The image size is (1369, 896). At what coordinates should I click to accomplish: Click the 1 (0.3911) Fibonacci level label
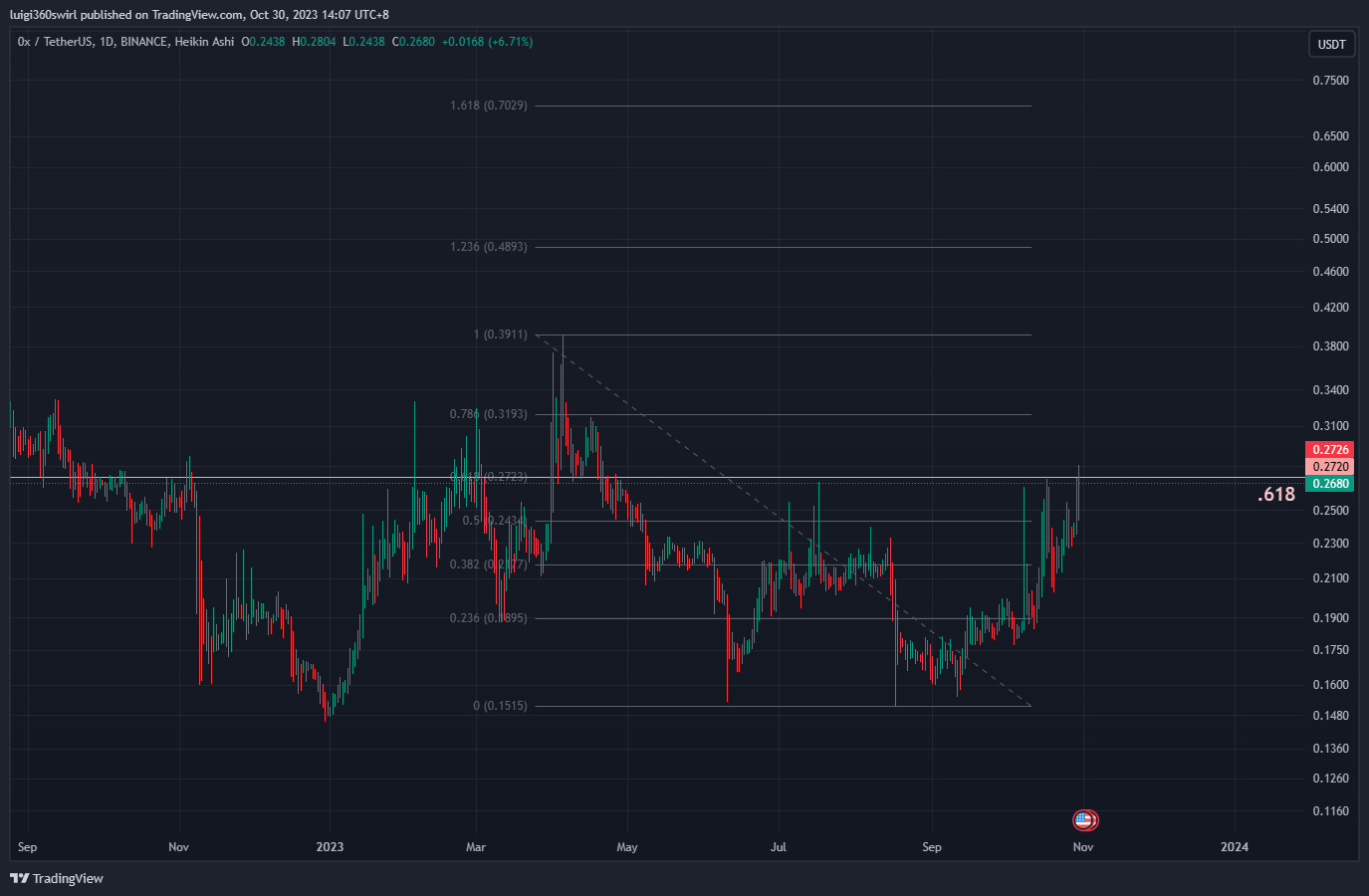click(501, 335)
